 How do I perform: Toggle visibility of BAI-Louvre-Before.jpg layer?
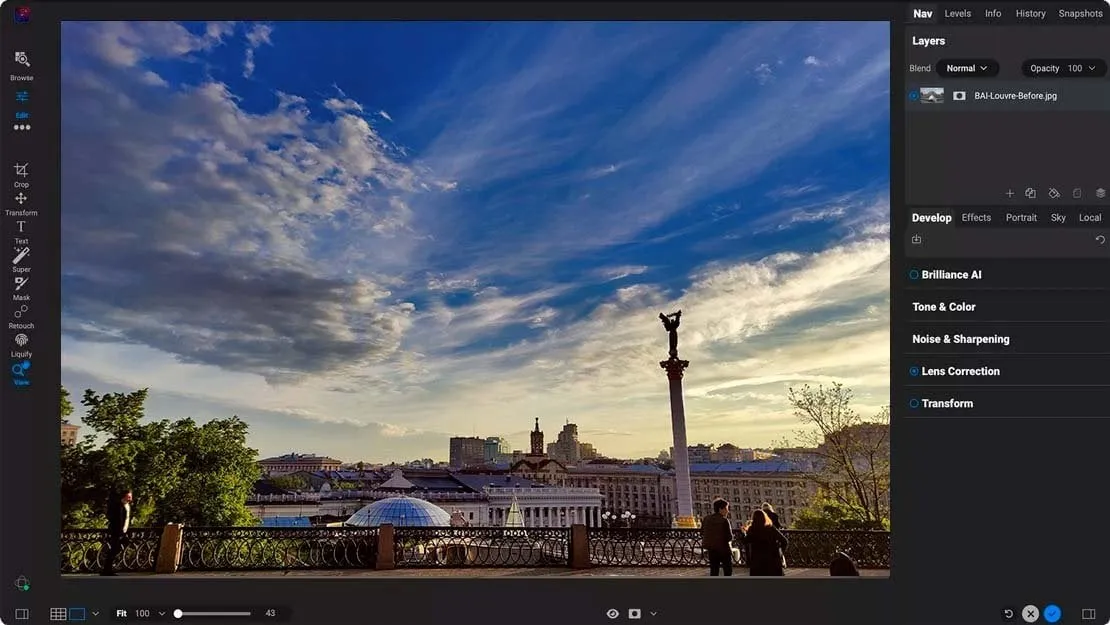[x=914, y=96]
